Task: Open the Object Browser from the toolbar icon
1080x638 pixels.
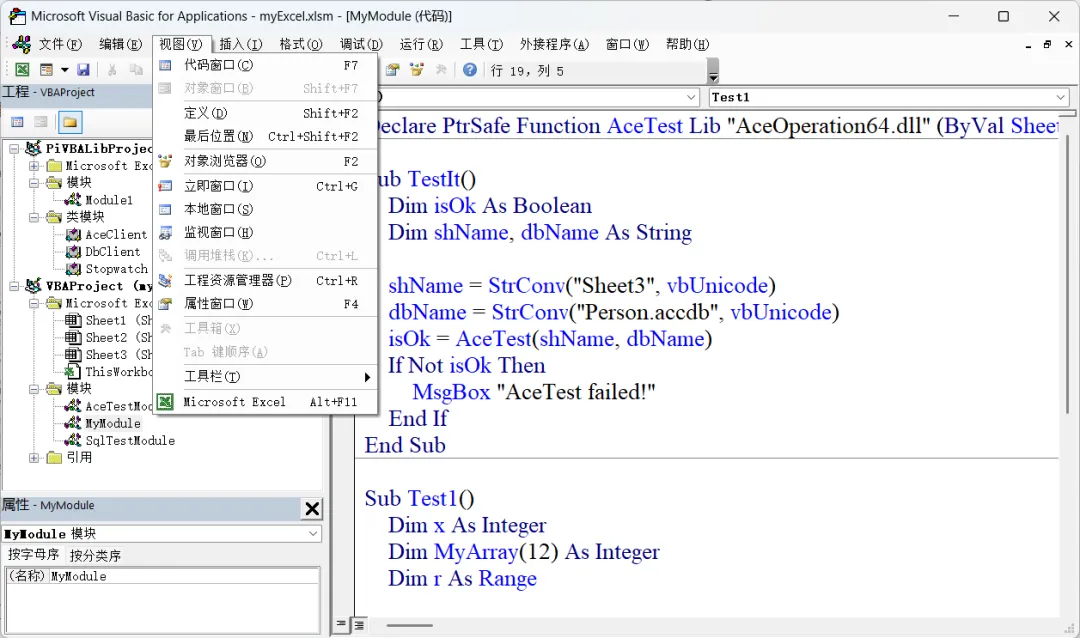Action: point(417,70)
